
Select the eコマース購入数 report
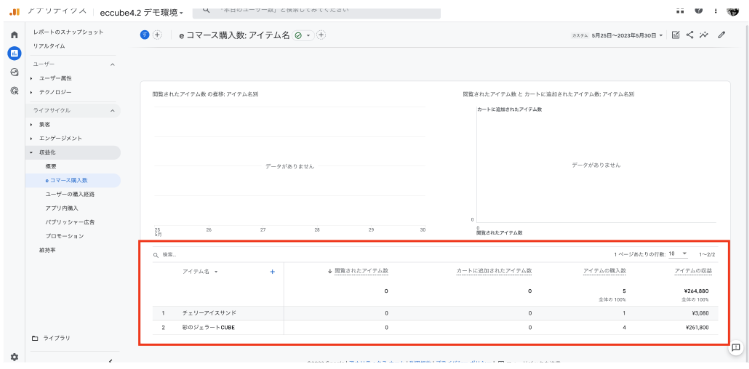pos(66,181)
